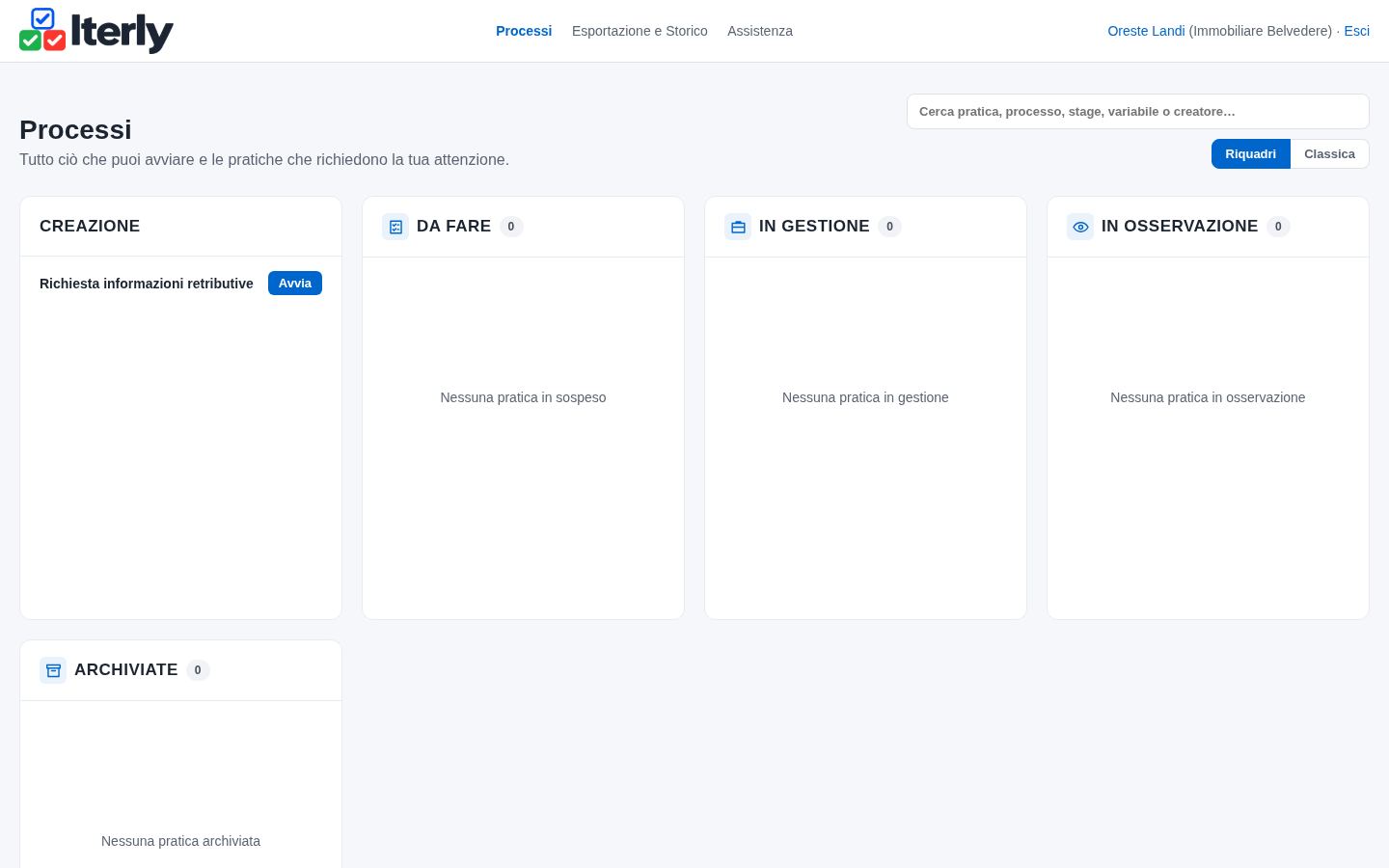
Task: Click Richiesta informazioni retributive process name
Action: 147,284
